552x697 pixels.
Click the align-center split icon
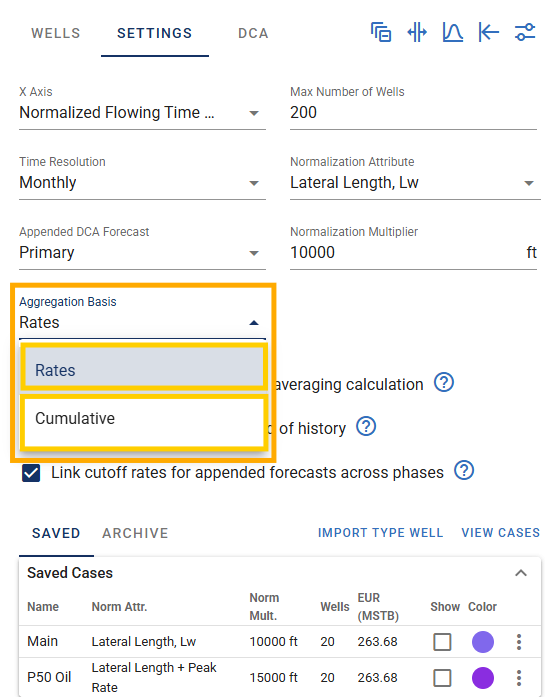417,32
